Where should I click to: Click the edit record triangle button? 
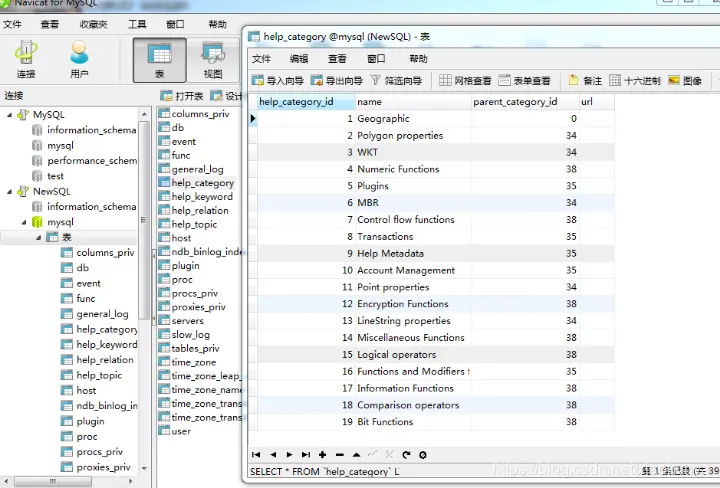coord(356,454)
